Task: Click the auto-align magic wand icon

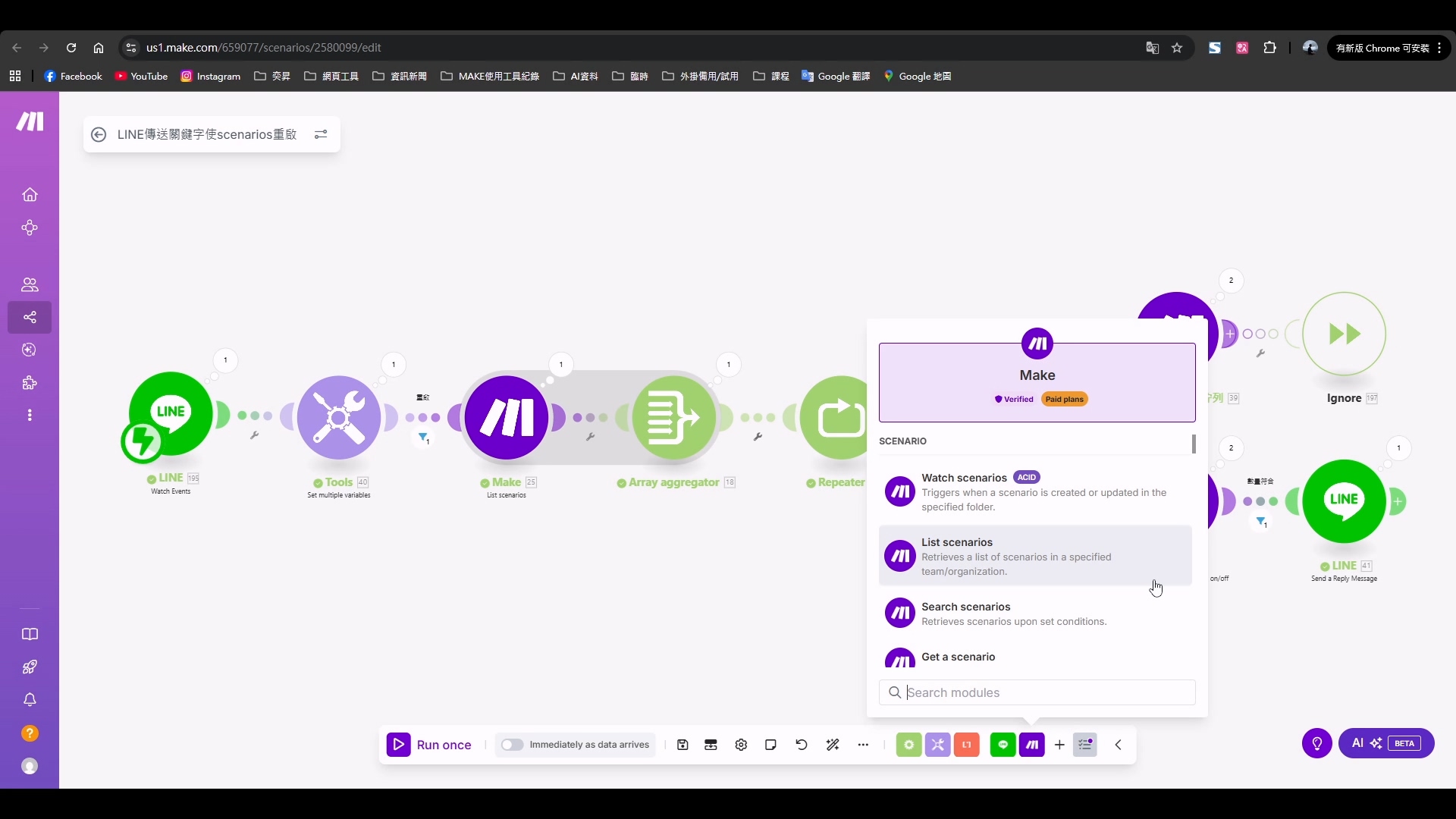Action: (833, 745)
